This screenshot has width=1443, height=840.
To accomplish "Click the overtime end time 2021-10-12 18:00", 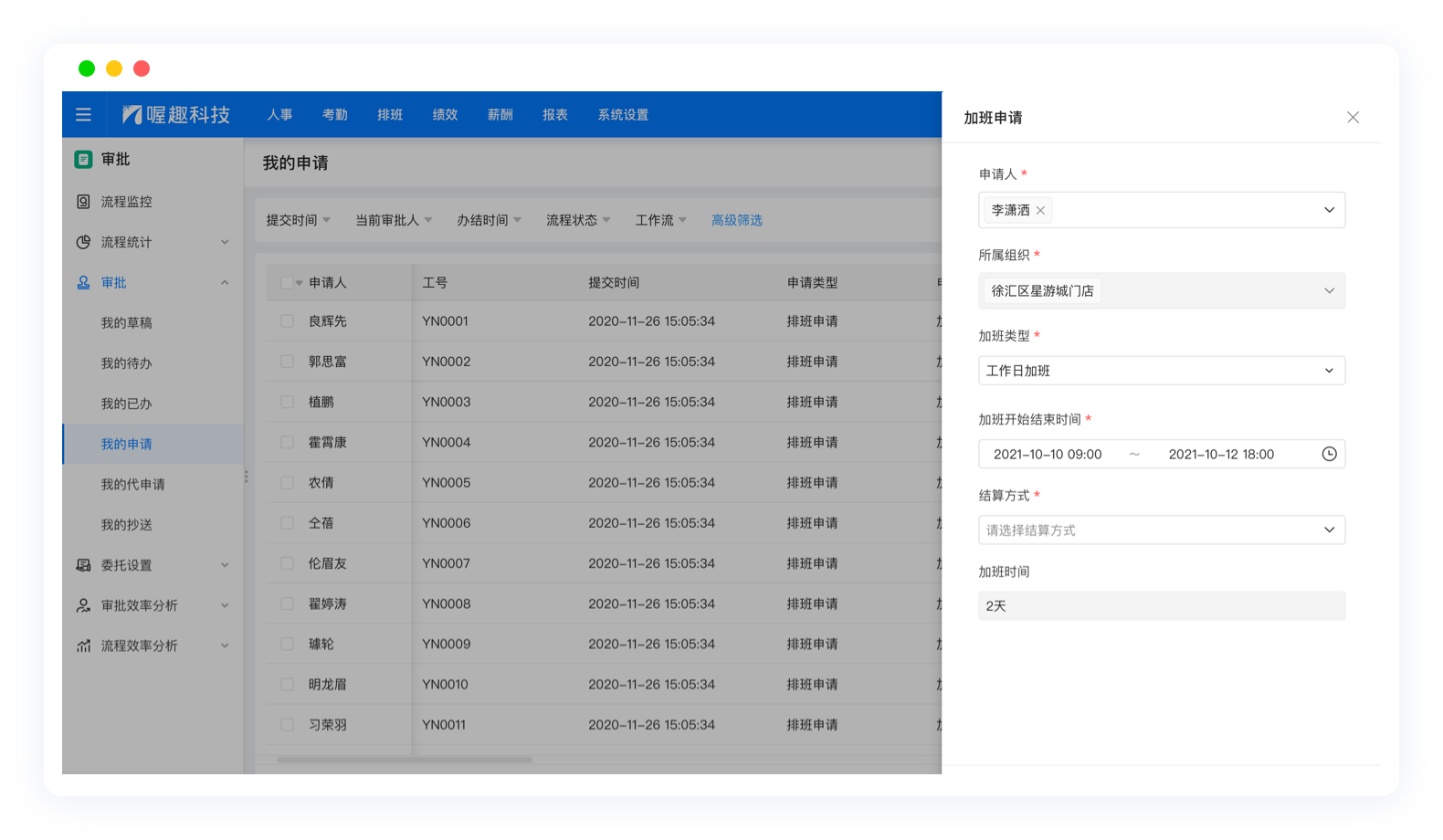I will [x=1221, y=454].
